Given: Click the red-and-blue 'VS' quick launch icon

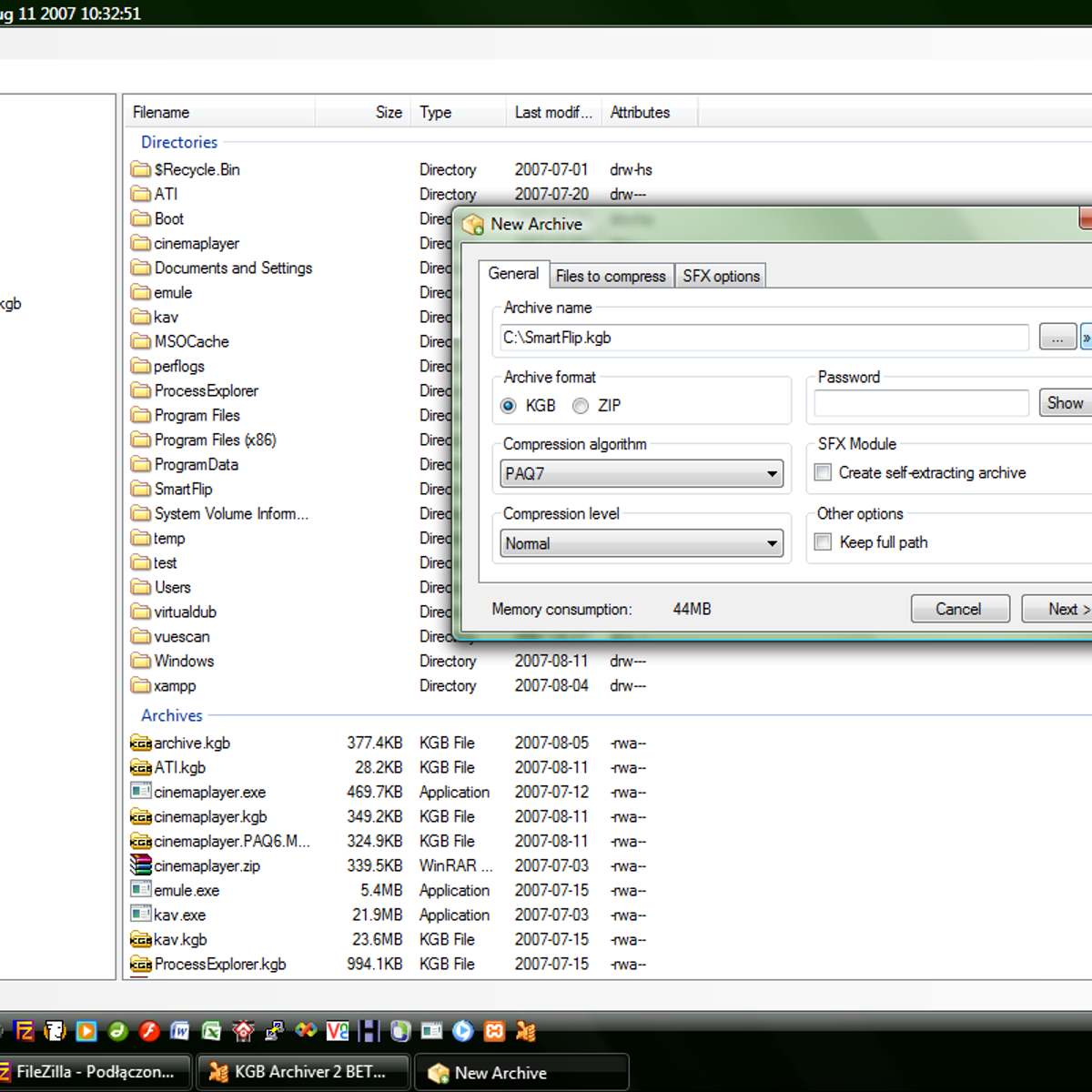Looking at the screenshot, I should (338, 1031).
